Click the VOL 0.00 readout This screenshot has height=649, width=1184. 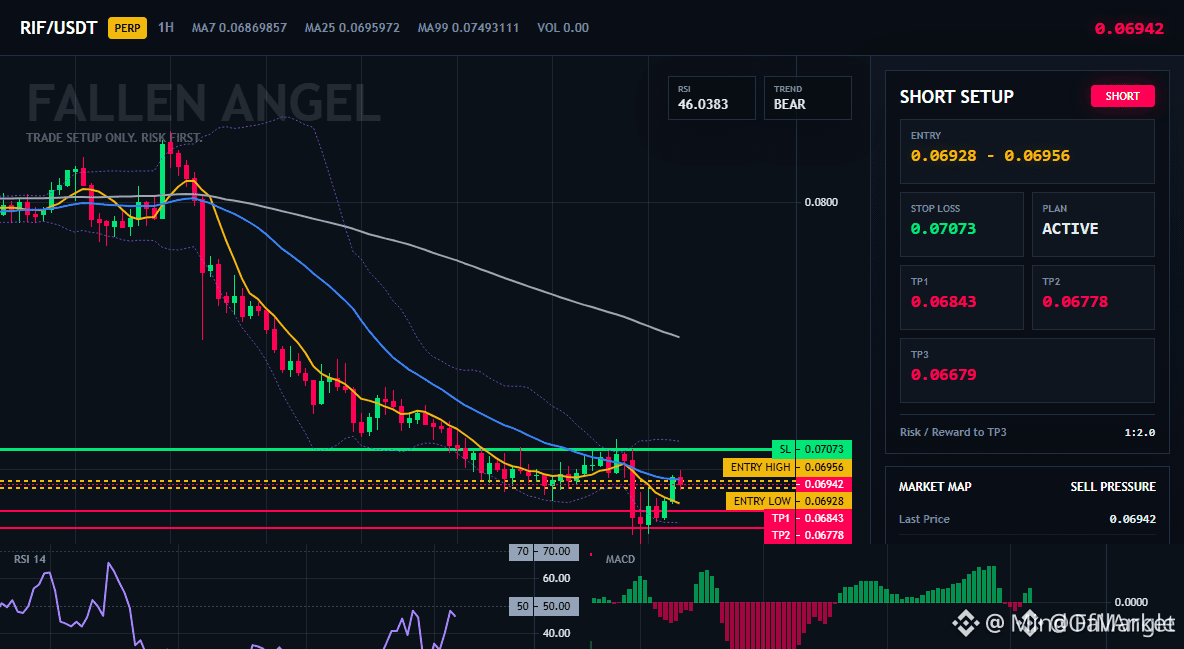[x=563, y=28]
